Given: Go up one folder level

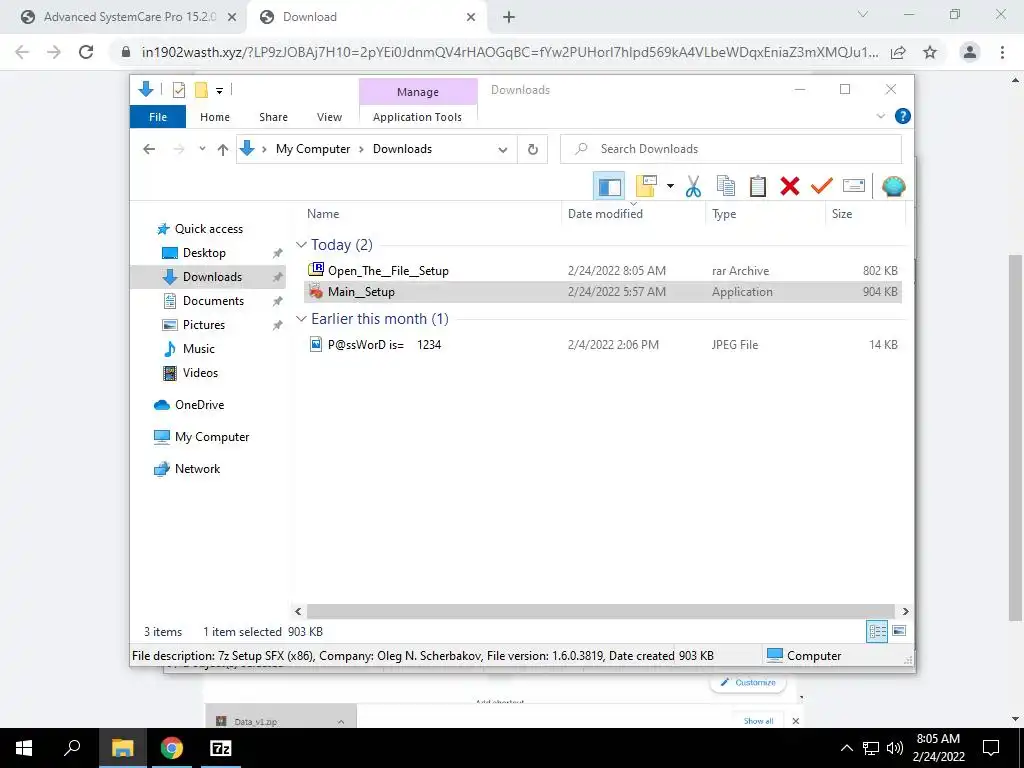Looking at the screenshot, I should coord(223,150).
